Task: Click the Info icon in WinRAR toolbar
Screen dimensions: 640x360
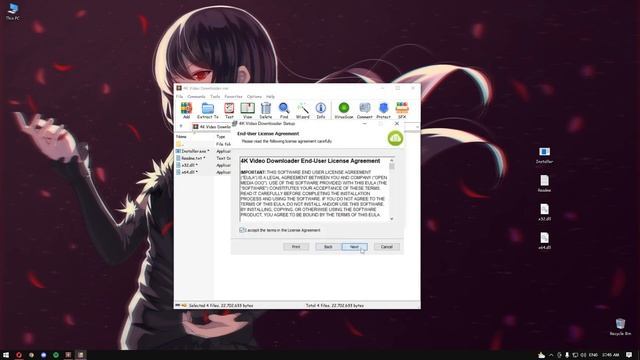Action: pos(321,110)
